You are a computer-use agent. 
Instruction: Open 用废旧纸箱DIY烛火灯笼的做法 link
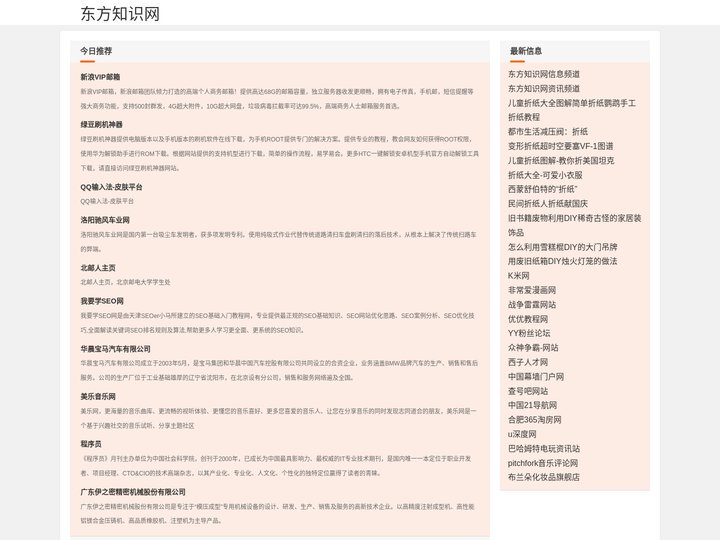pyautogui.click(x=562, y=261)
